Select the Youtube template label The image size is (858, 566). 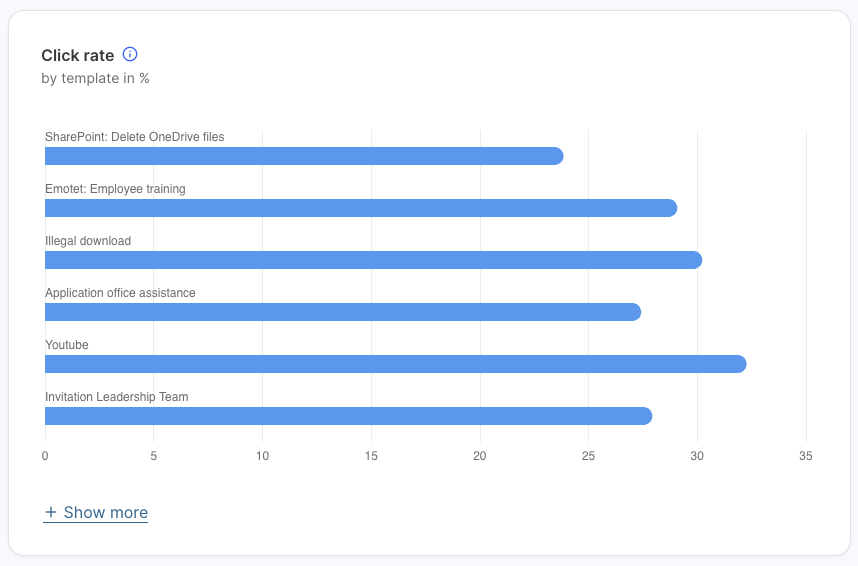pos(67,345)
